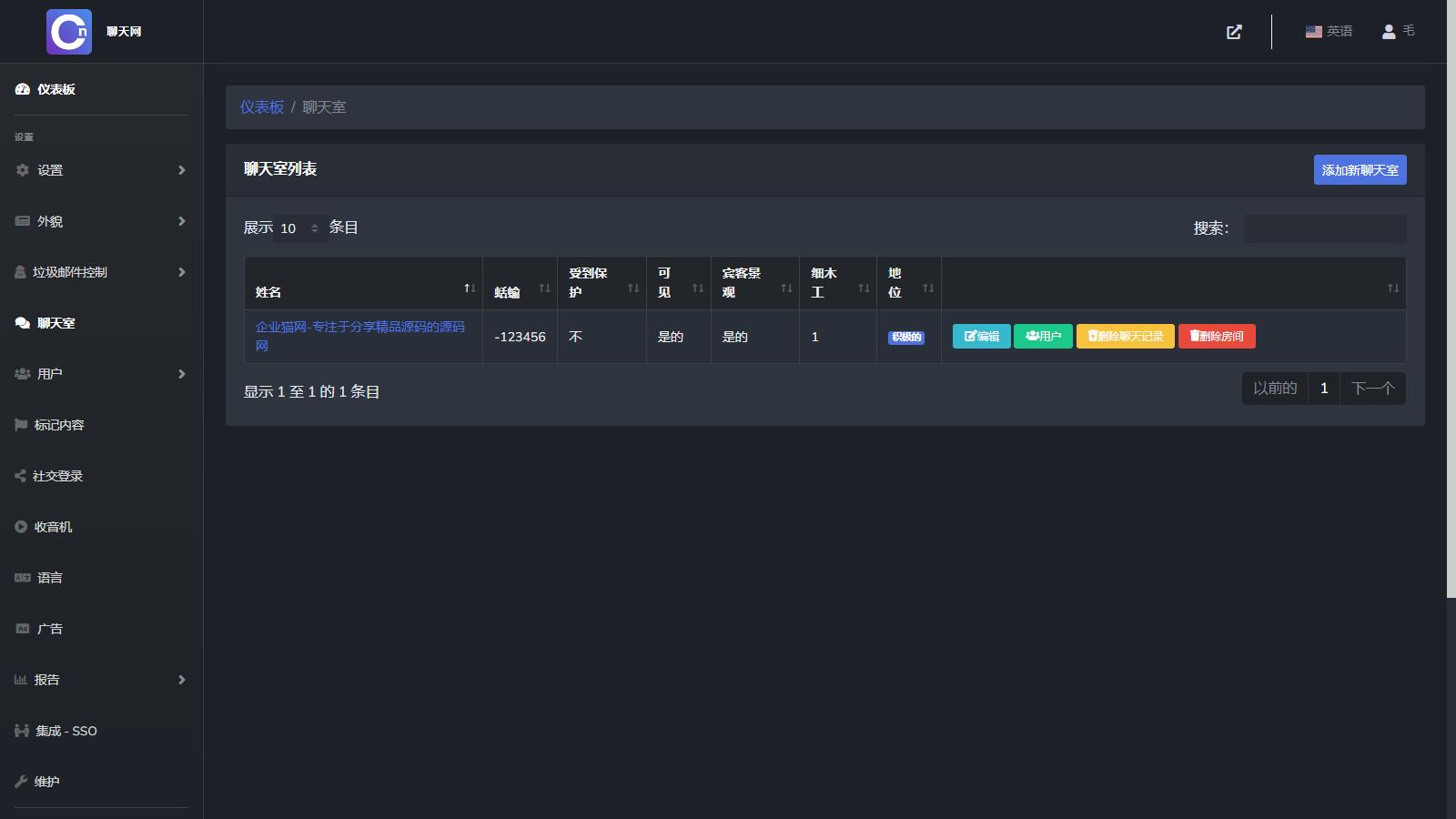Sort table by 地位 column arrows

928,288
